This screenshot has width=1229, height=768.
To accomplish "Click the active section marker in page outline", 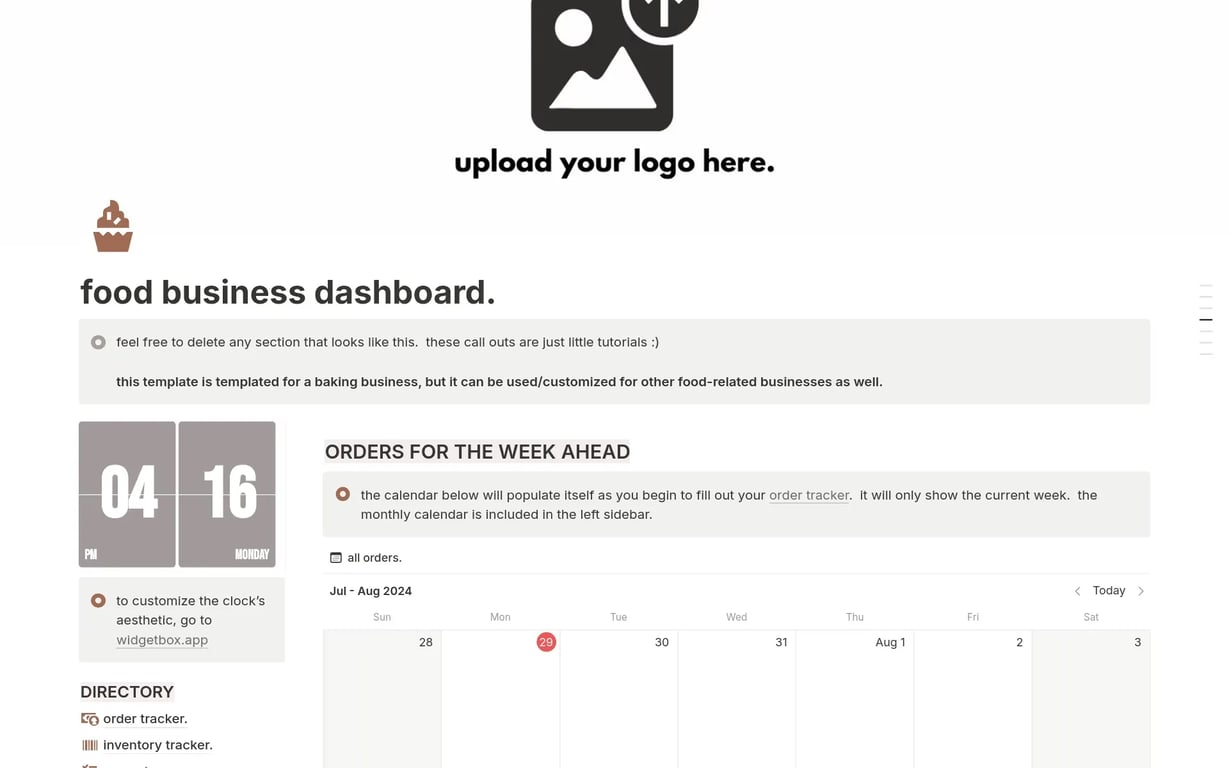I will click(x=1205, y=320).
